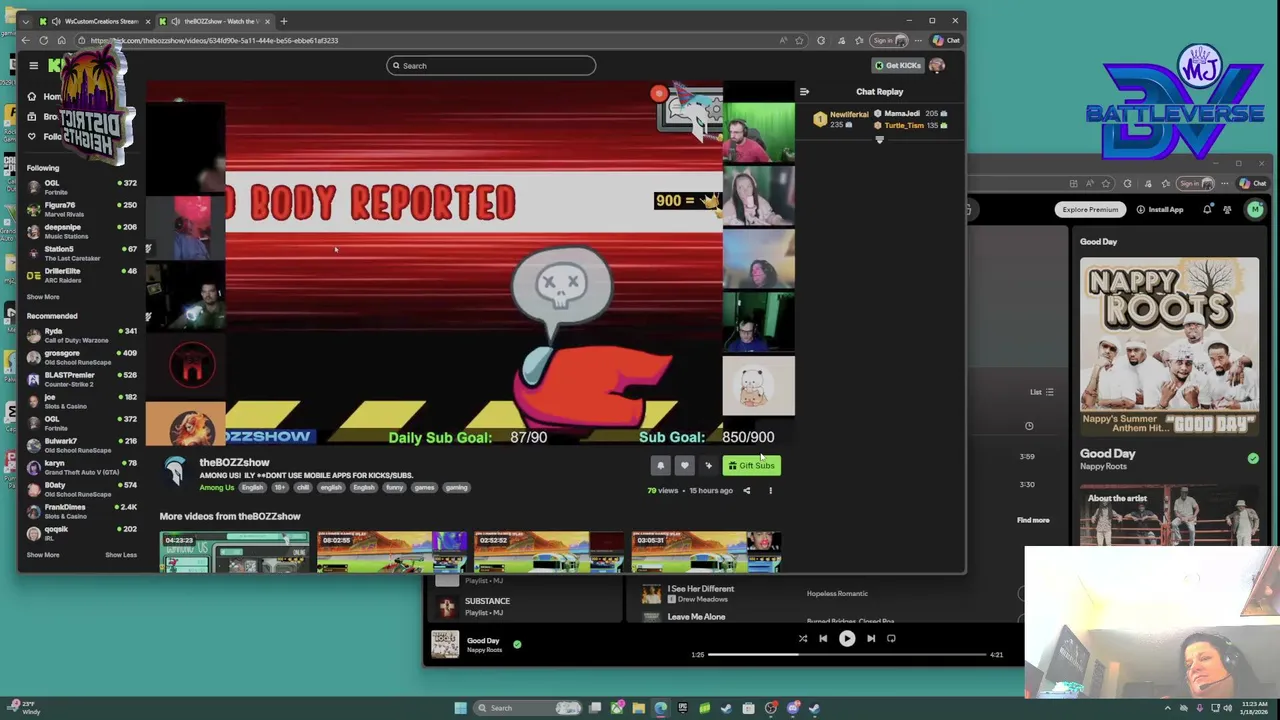Open Copilot Chat in Kick browser
The width and height of the screenshot is (1280, 720).
tap(946, 40)
